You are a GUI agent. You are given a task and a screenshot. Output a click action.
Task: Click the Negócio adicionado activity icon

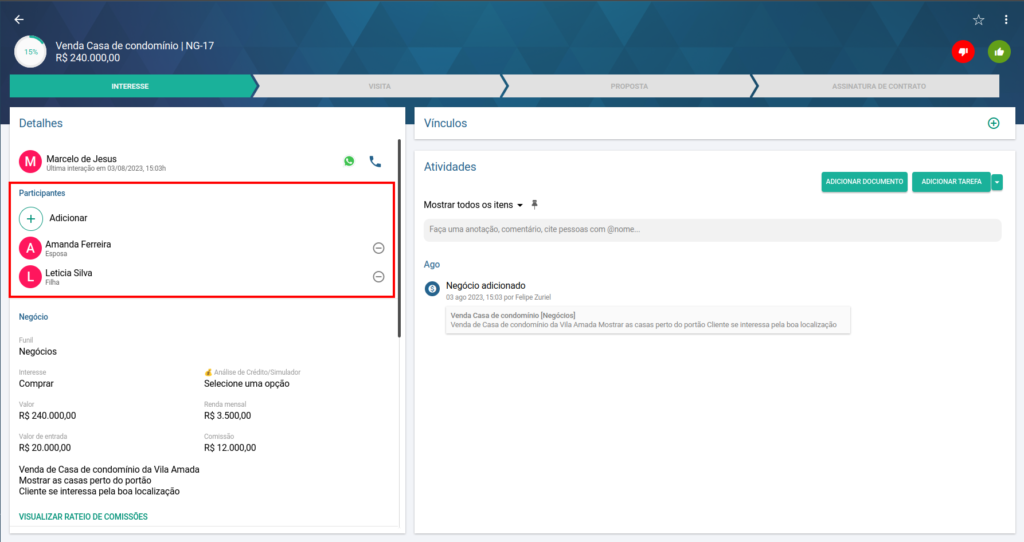pyautogui.click(x=432, y=289)
